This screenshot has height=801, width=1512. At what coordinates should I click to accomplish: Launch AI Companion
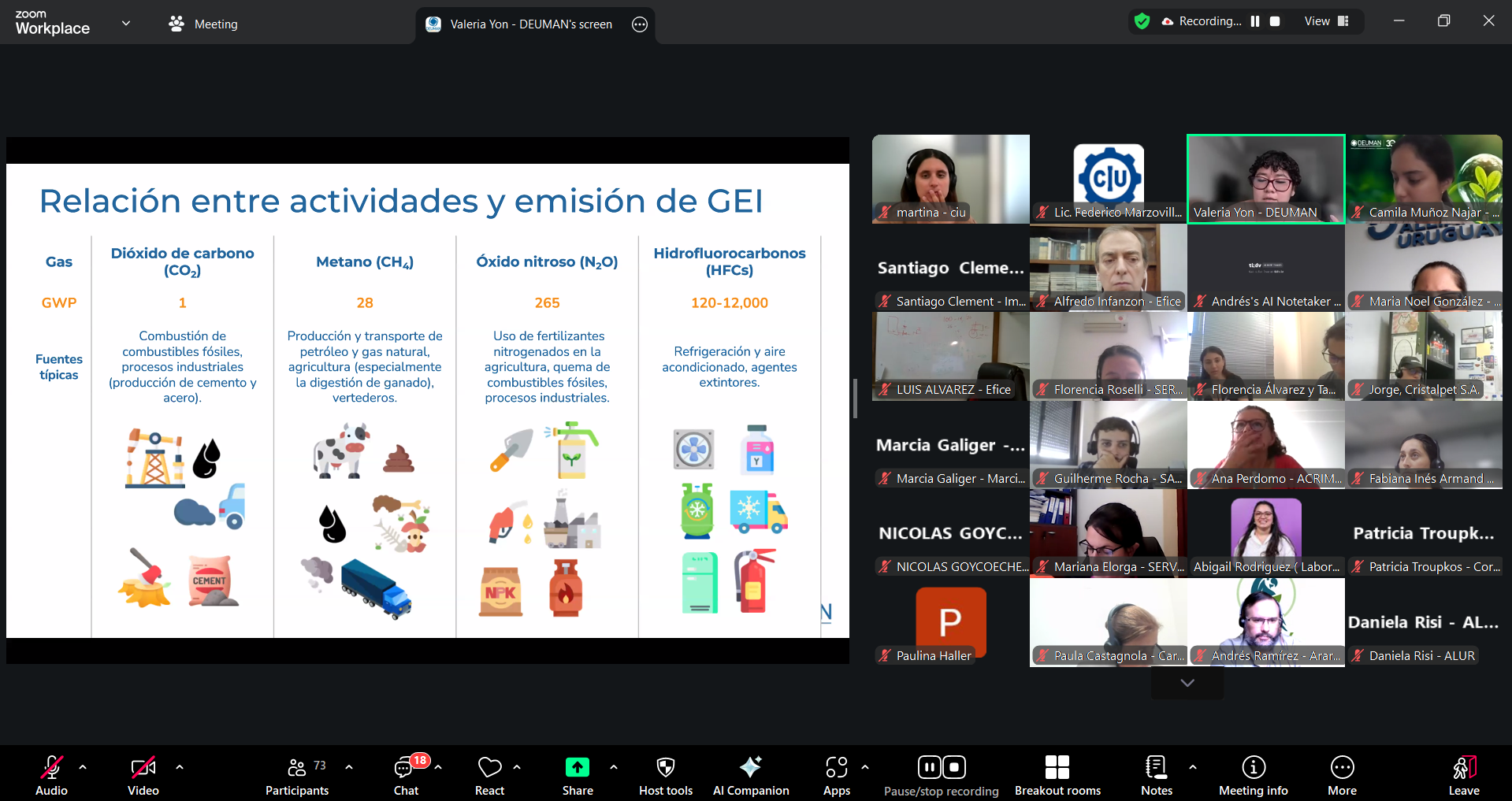(x=750, y=776)
